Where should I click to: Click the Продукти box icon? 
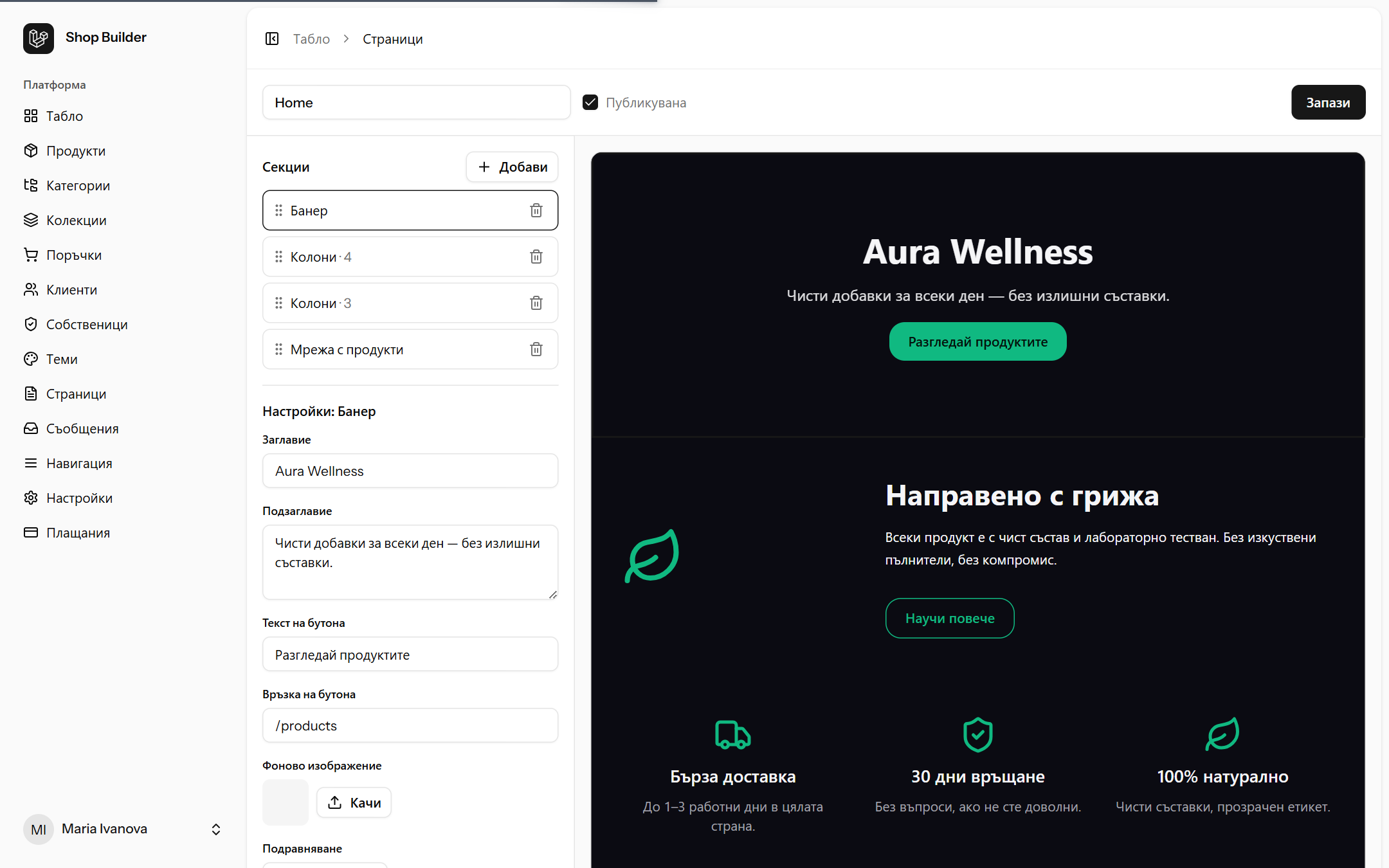[31, 150]
